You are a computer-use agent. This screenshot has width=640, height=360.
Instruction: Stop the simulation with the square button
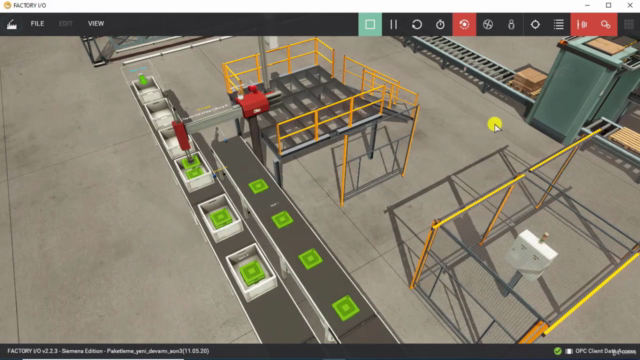[x=370, y=24]
